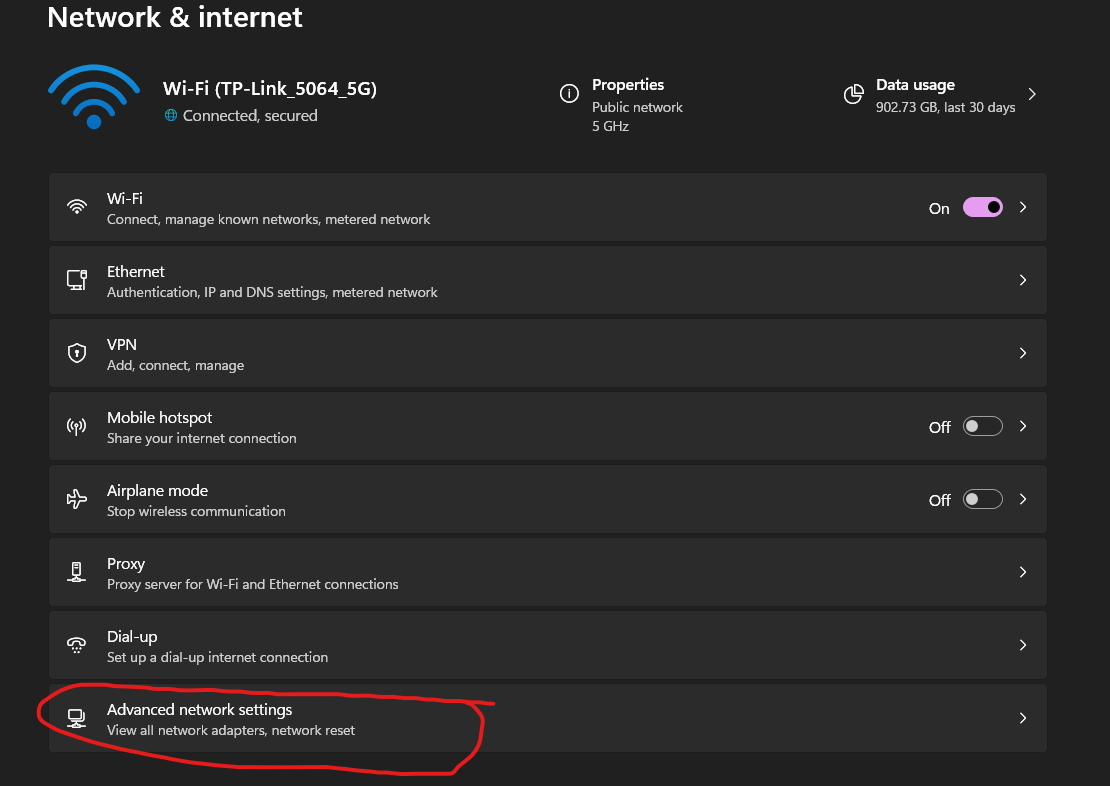
Task: Click the large Wi-Fi connection status icon
Action: pos(94,97)
